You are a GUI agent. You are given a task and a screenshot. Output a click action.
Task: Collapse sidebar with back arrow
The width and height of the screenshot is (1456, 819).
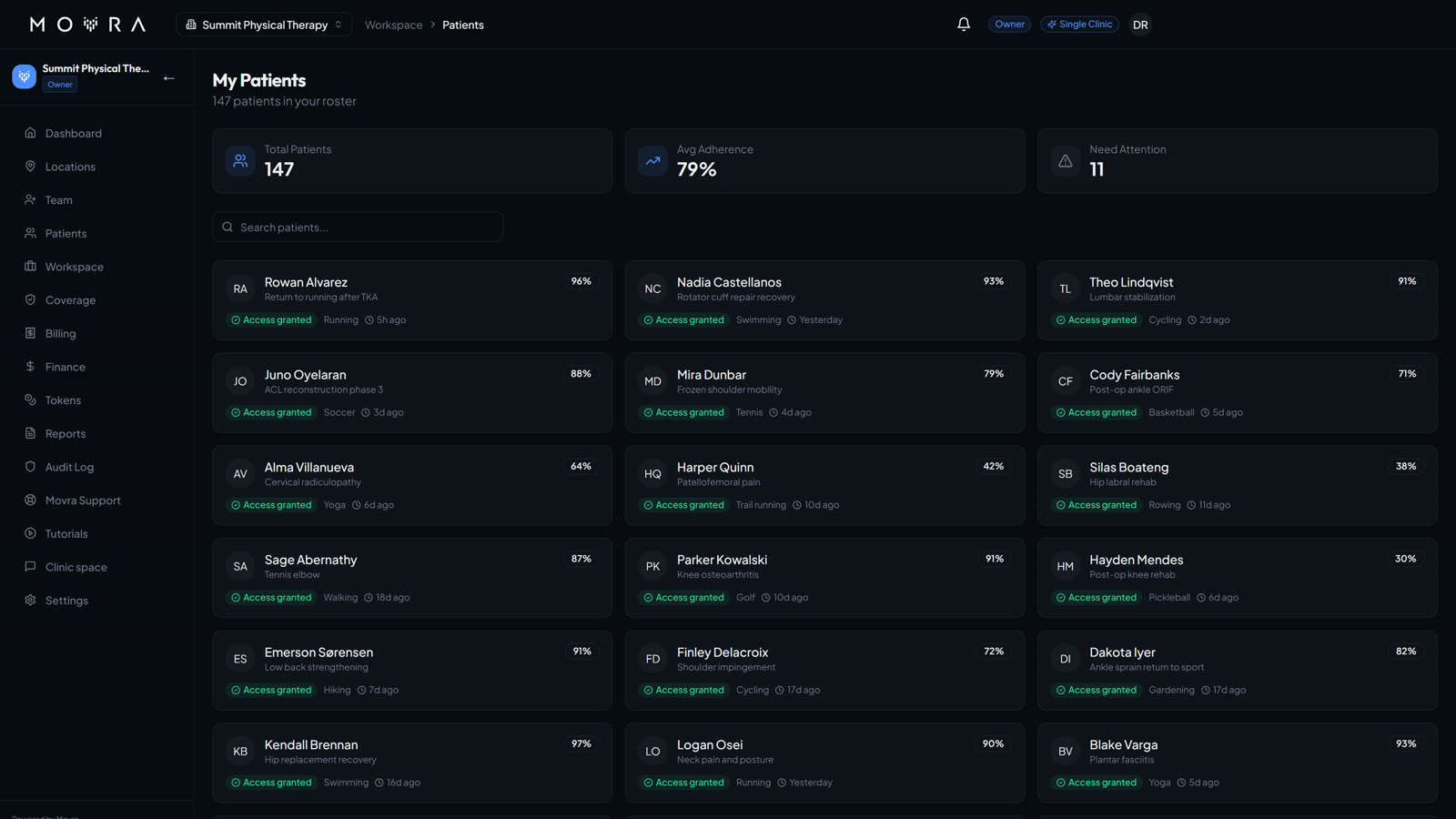tap(169, 78)
